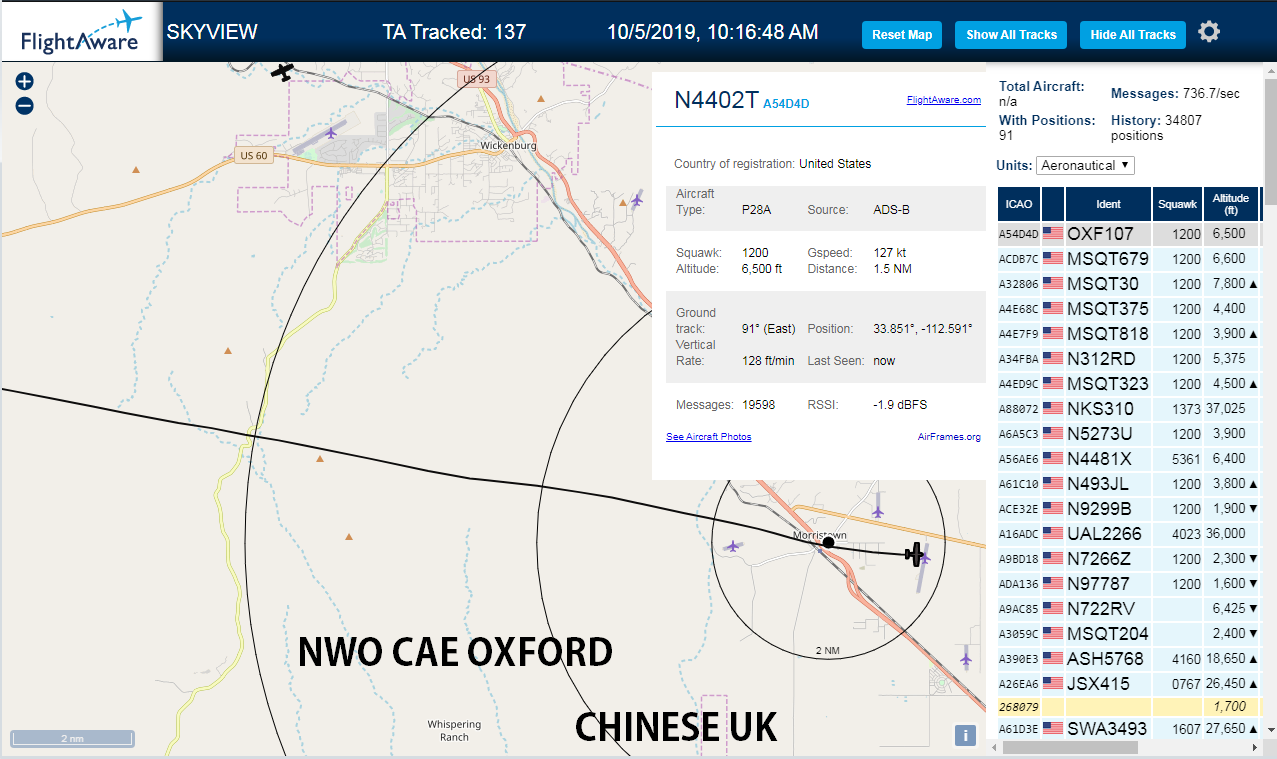This screenshot has height=759, width=1277.
Task: Click the map info 'i' button
Action: 965,735
